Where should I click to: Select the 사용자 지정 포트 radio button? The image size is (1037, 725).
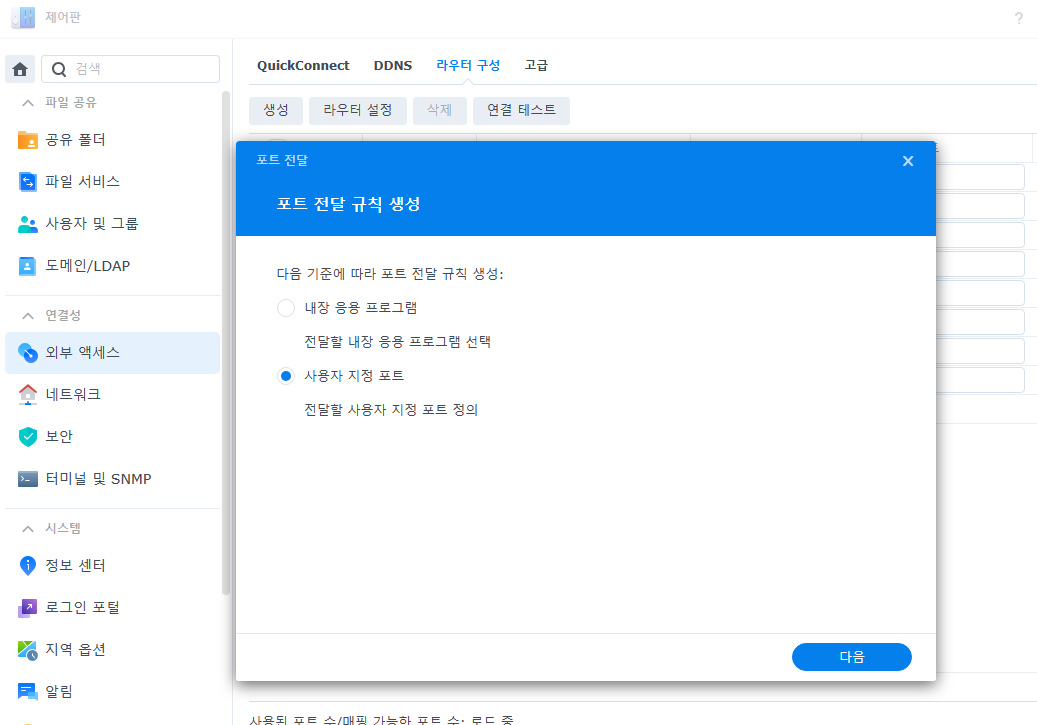[x=286, y=376]
